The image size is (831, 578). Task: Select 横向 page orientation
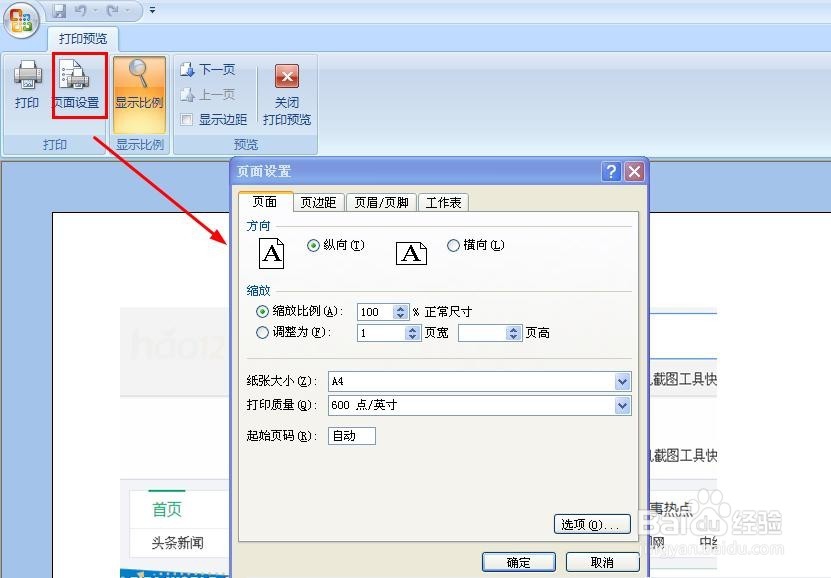(455, 245)
